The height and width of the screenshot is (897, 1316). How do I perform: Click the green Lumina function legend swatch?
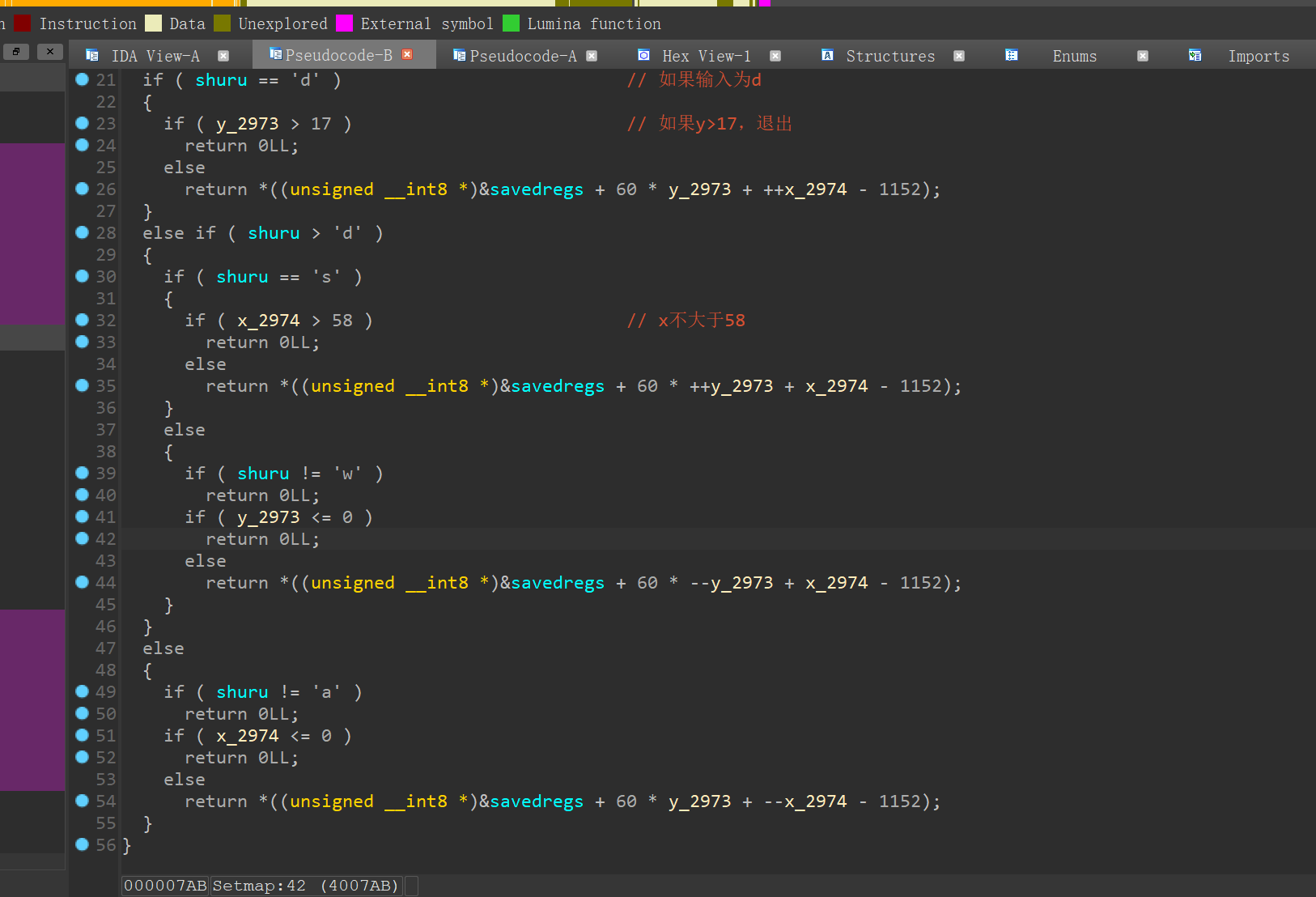tap(511, 23)
